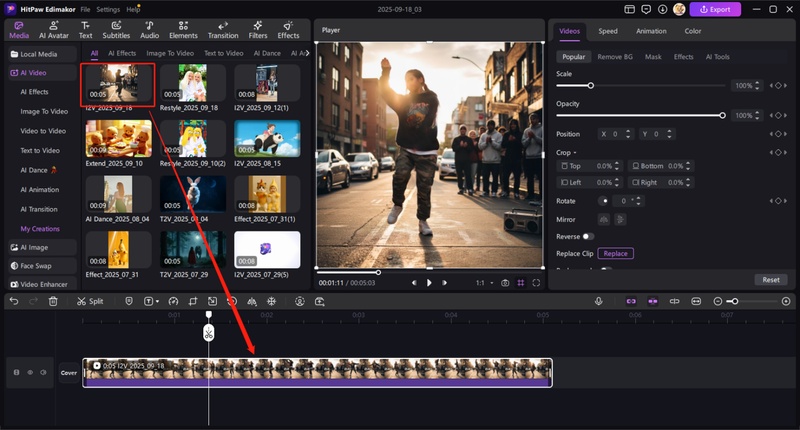The height and width of the screenshot is (430, 800).
Task: Switch to the Speed tab
Action: (608, 31)
